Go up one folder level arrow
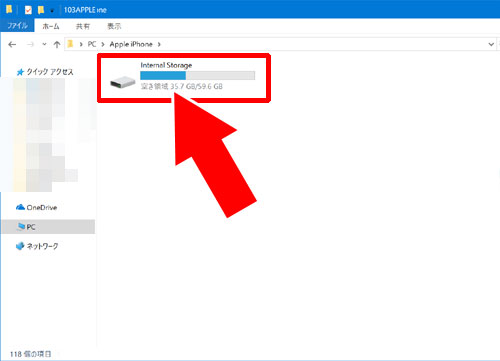 click(57, 44)
